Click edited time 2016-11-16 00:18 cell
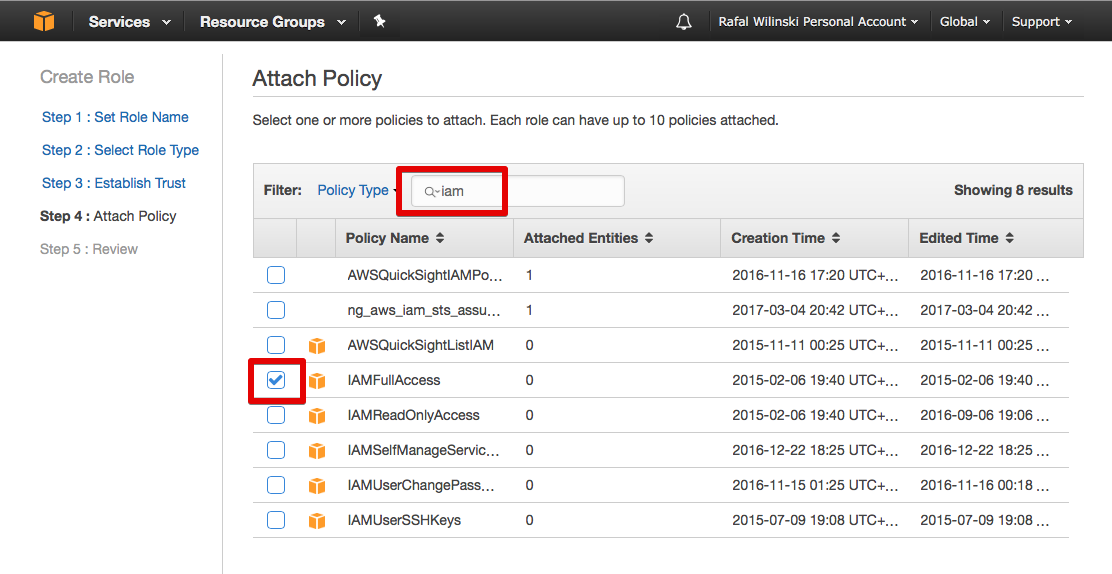 point(984,485)
